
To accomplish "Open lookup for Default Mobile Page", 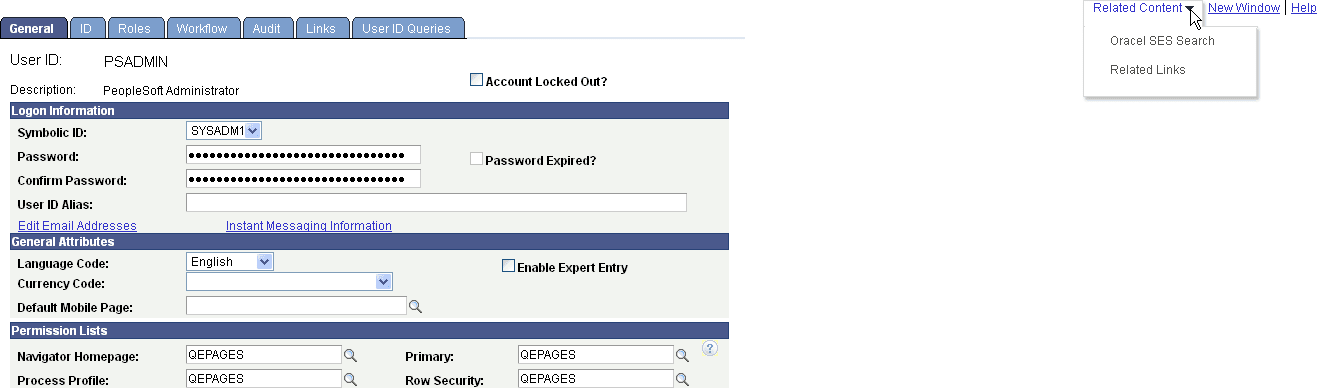I will tap(415, 307).
